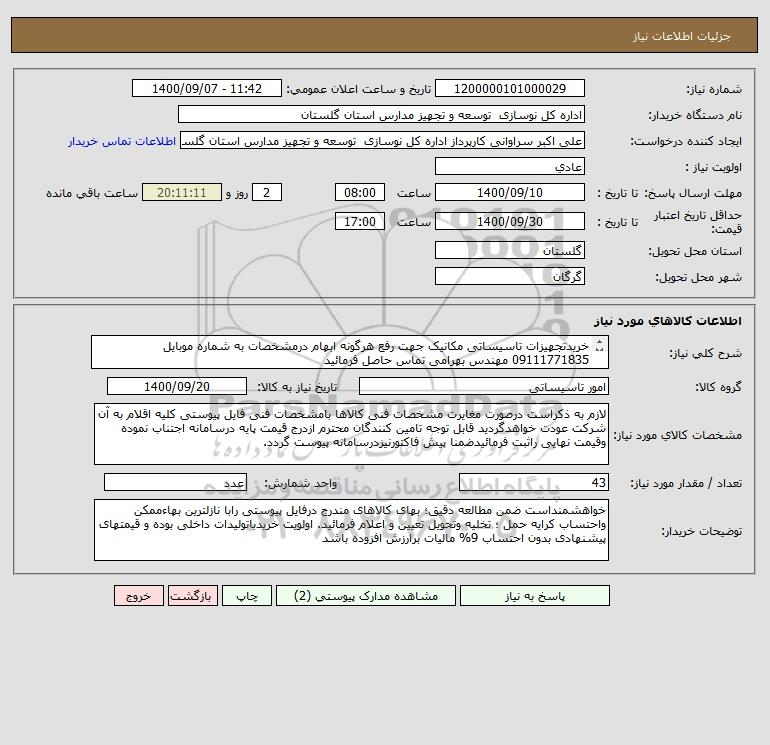
Task: Click the واحد شمارش field showing عدد
Action: point(175,482)
